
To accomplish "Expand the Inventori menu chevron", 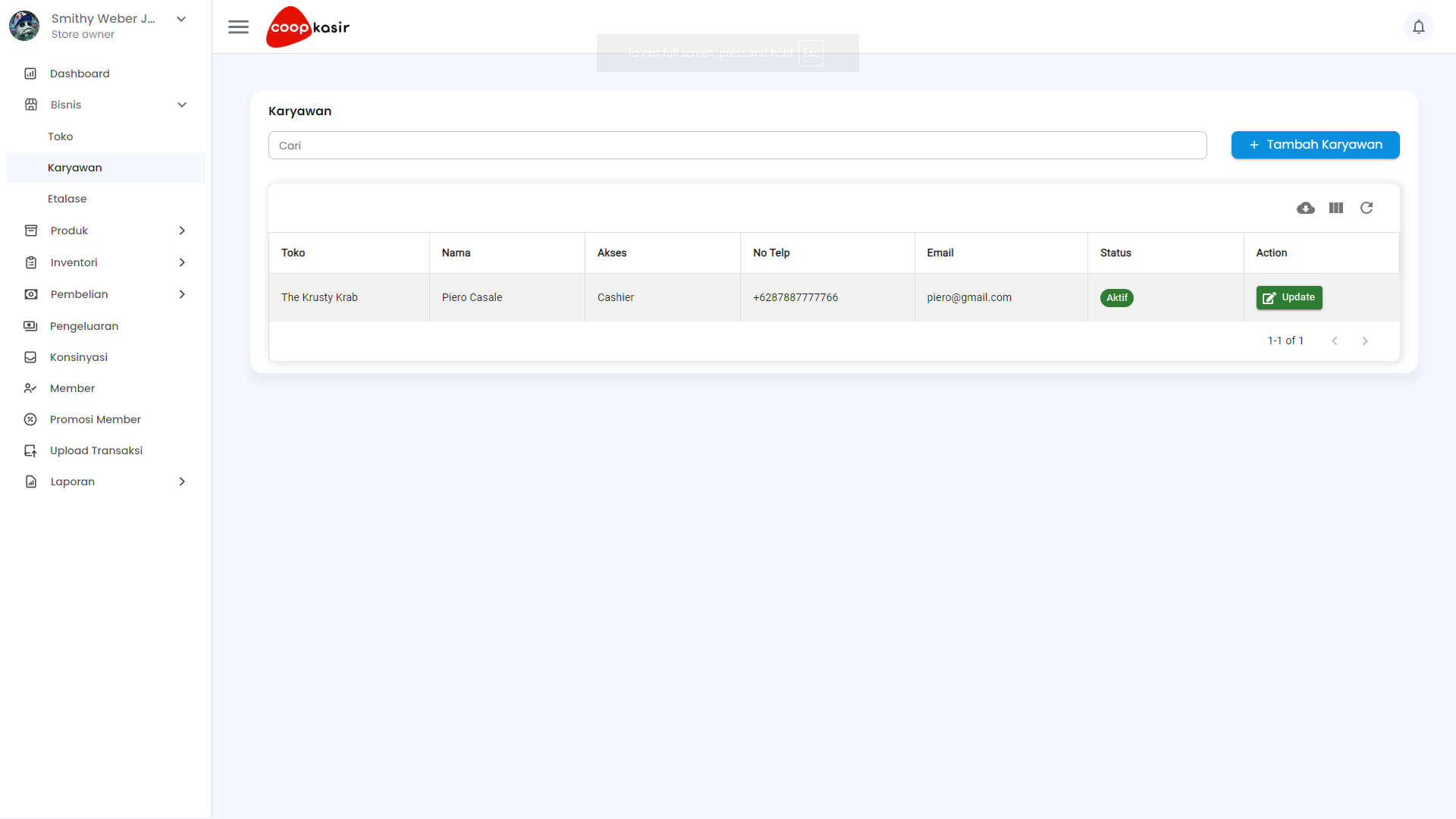I will (x=182, y=262).
